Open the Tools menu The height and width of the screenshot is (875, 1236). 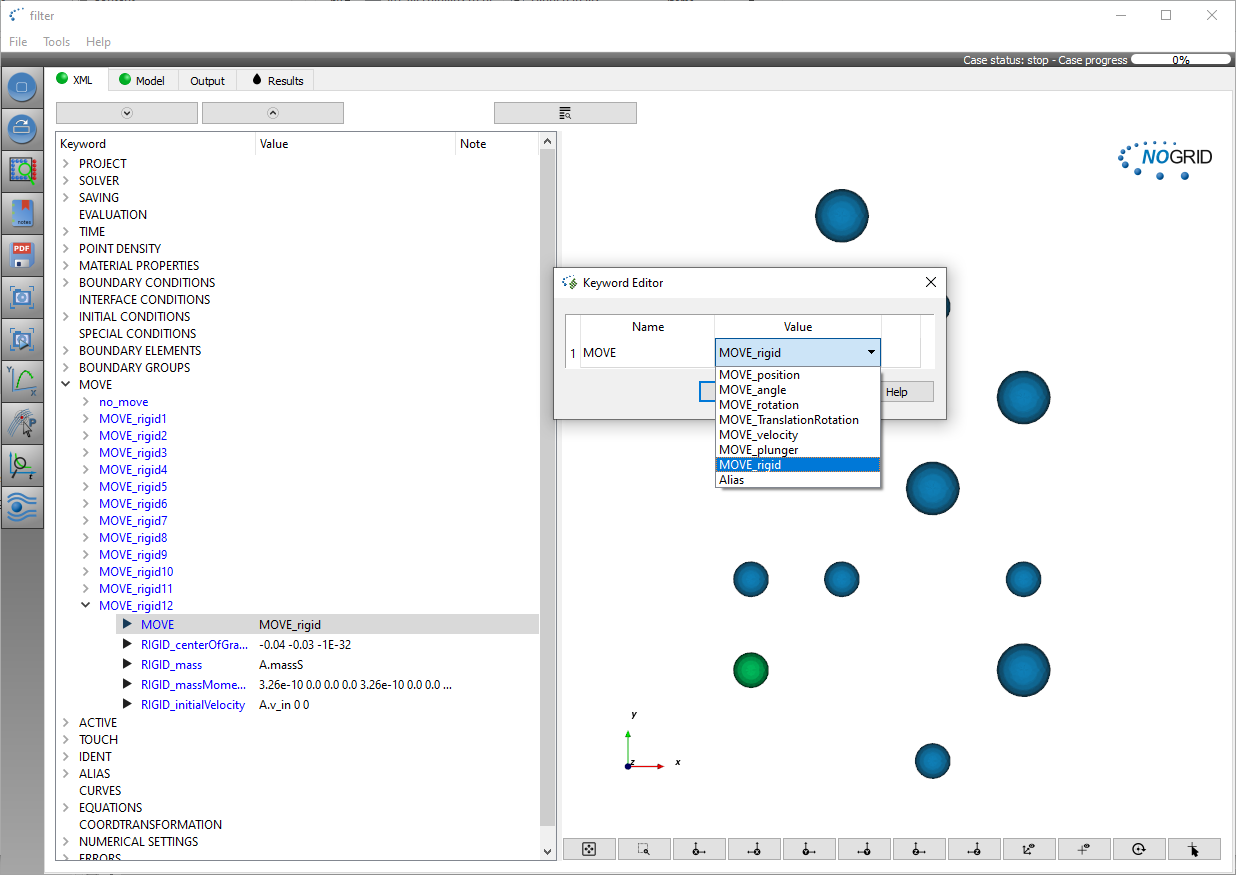[x=56, y=42]
